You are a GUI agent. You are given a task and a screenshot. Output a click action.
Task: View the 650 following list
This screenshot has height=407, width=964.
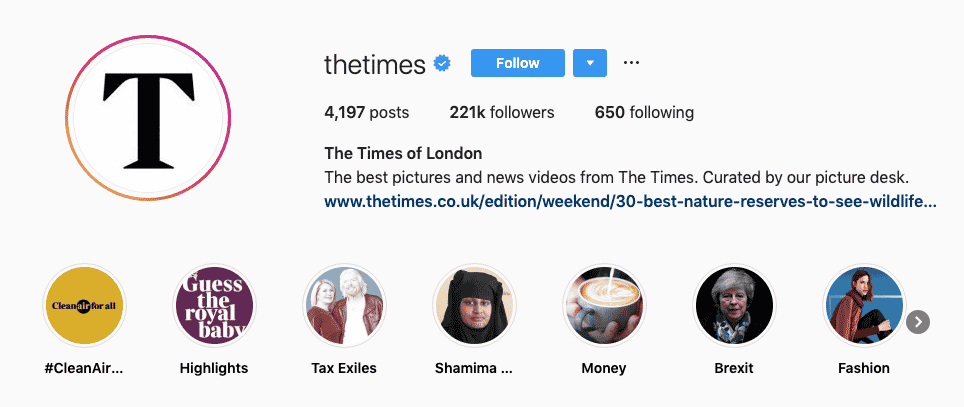click(x=644, y=113)
